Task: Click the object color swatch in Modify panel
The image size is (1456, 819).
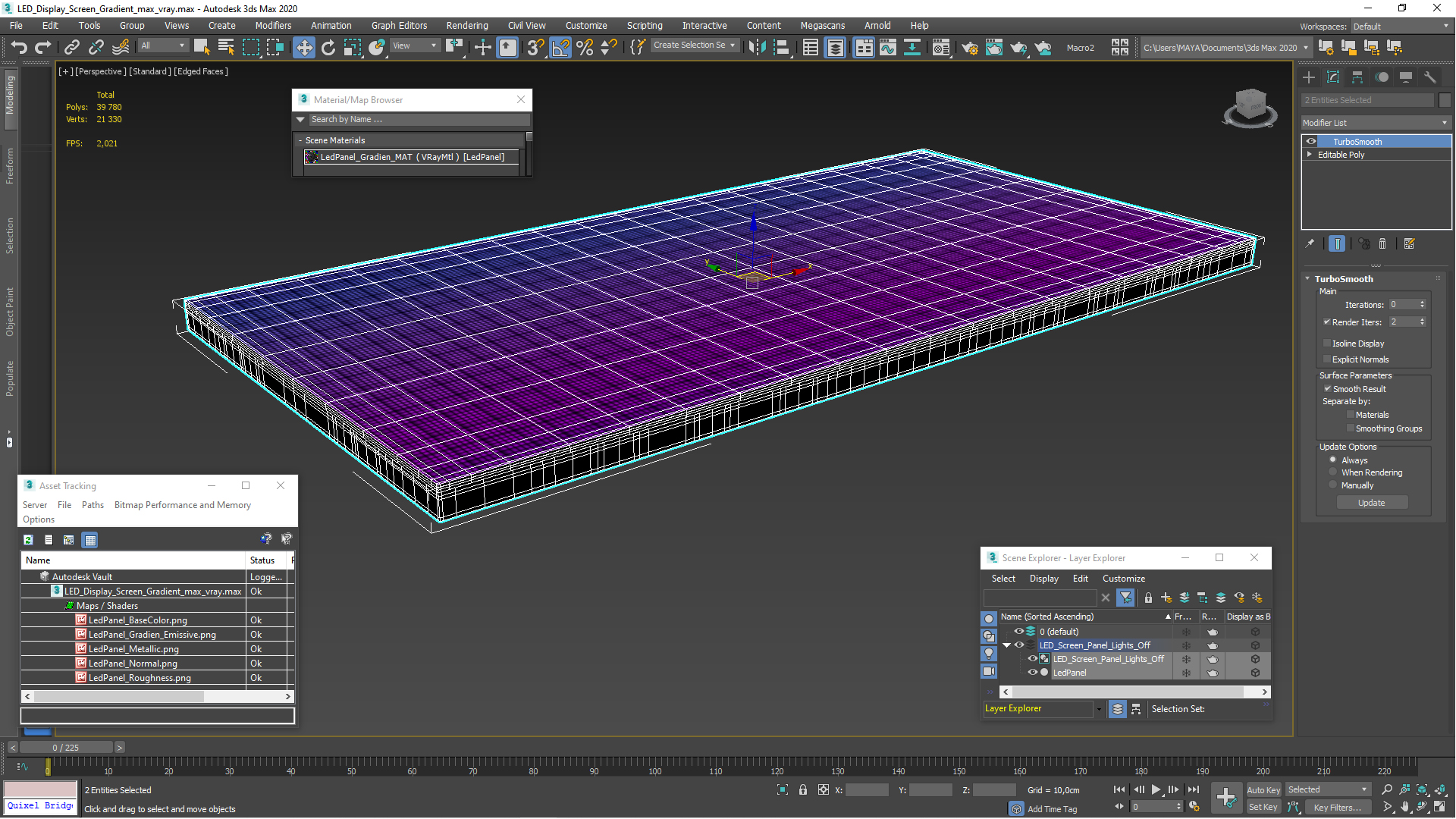Action: click(x=1445, y=100)
